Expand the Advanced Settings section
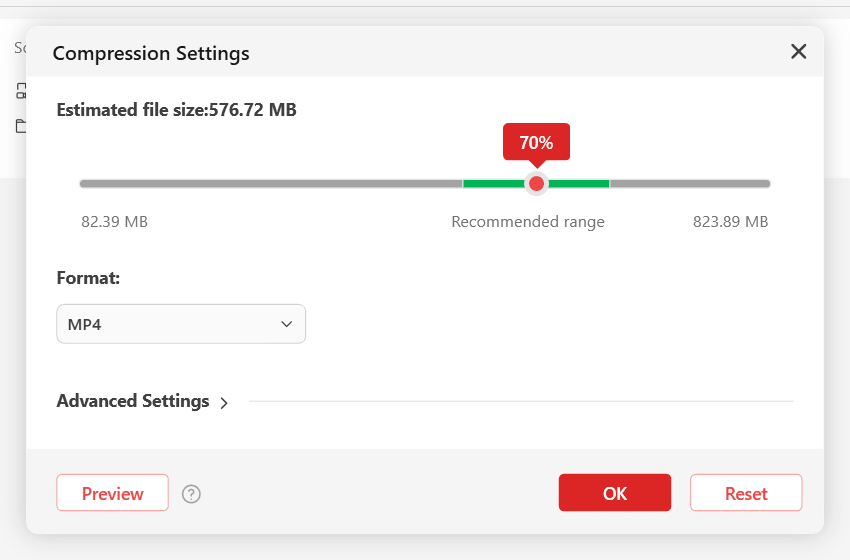This screenshot has height=560, width=850. (133, 401)
